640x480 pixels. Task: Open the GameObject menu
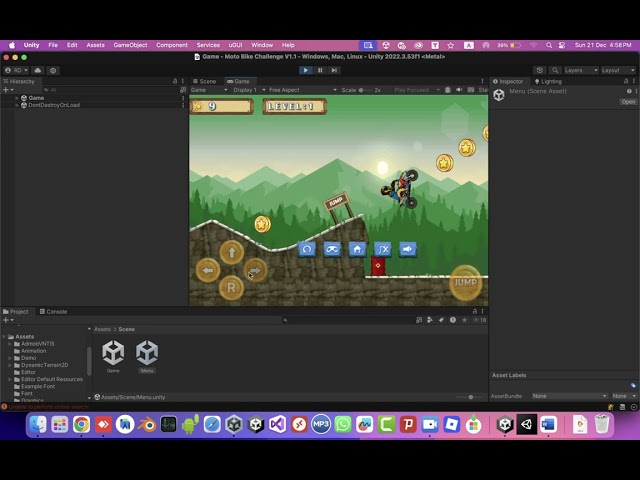pyautogui.click(x=130, y=45)
